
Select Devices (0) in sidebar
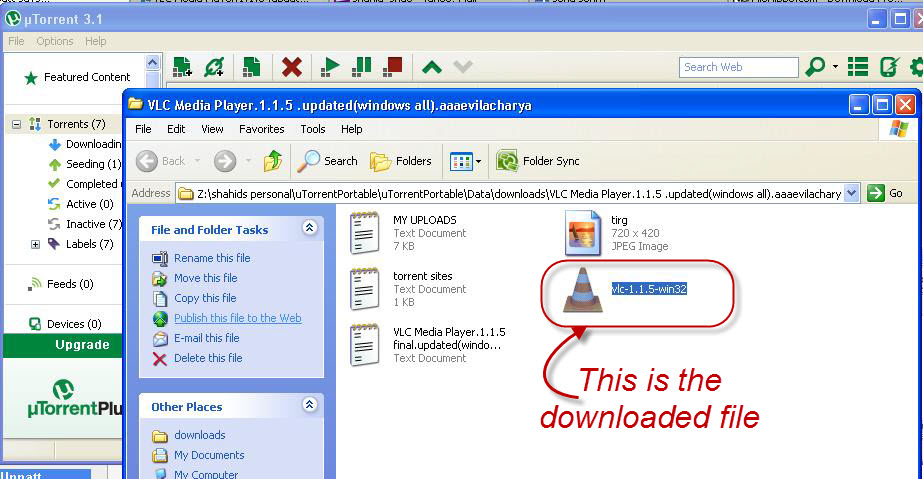[x=65, y=324]
